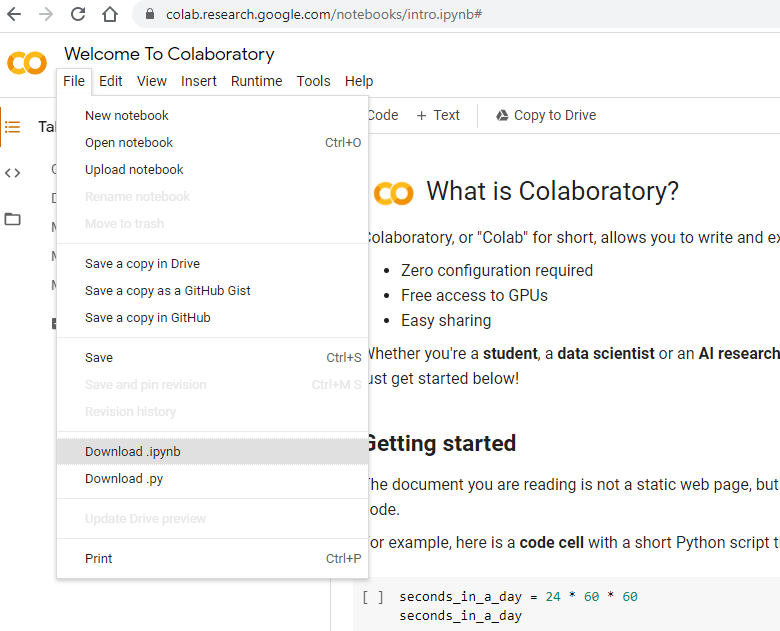Open the View menu
This screenshot has height=631, width=780.
pos(152,81)
